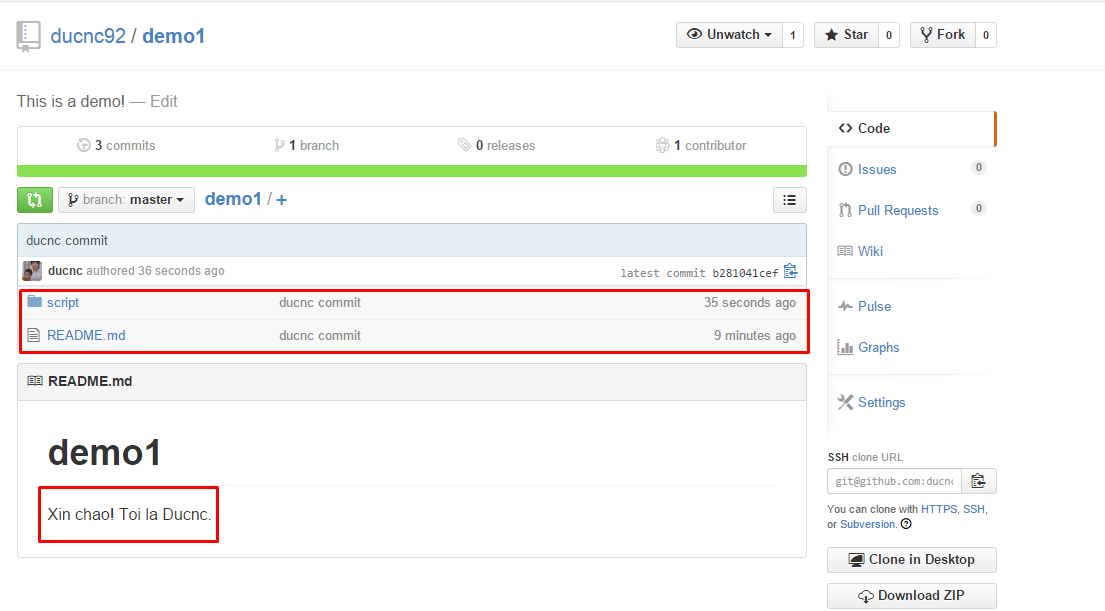
Task: Switch clone URL to HTTPS
Action: tap(939, 509)
